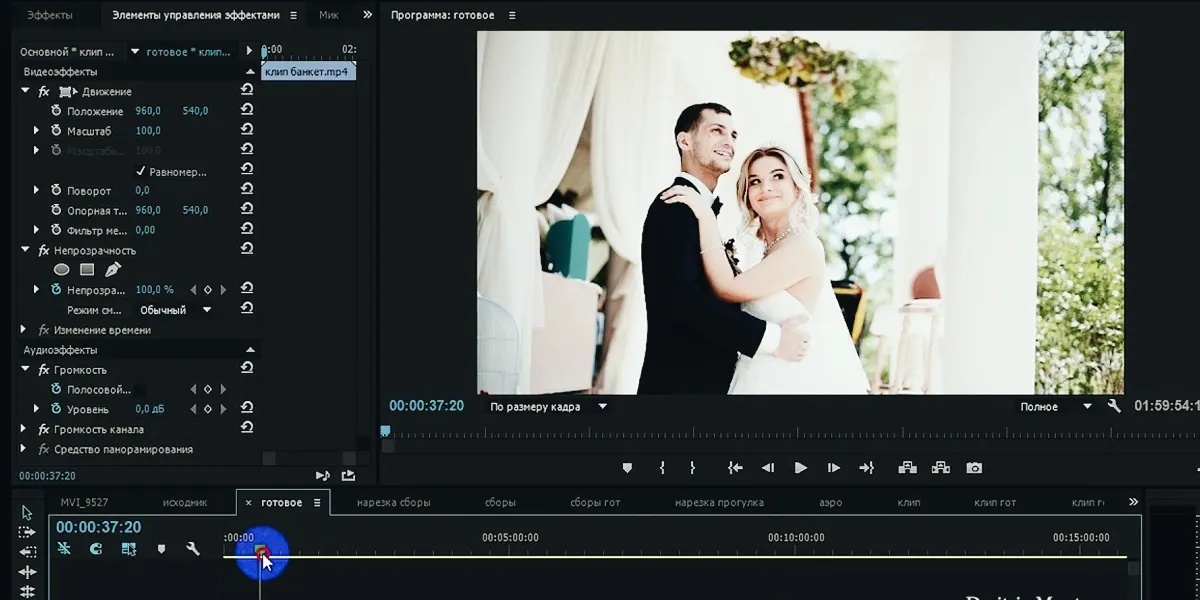Click the Положение X value 960,0

[x=148, y=111]
